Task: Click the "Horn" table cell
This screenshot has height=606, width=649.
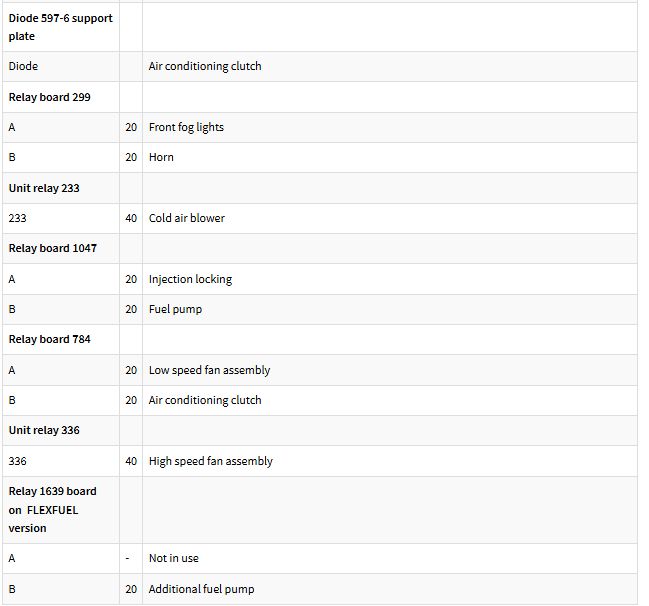Action: point(161,157)
